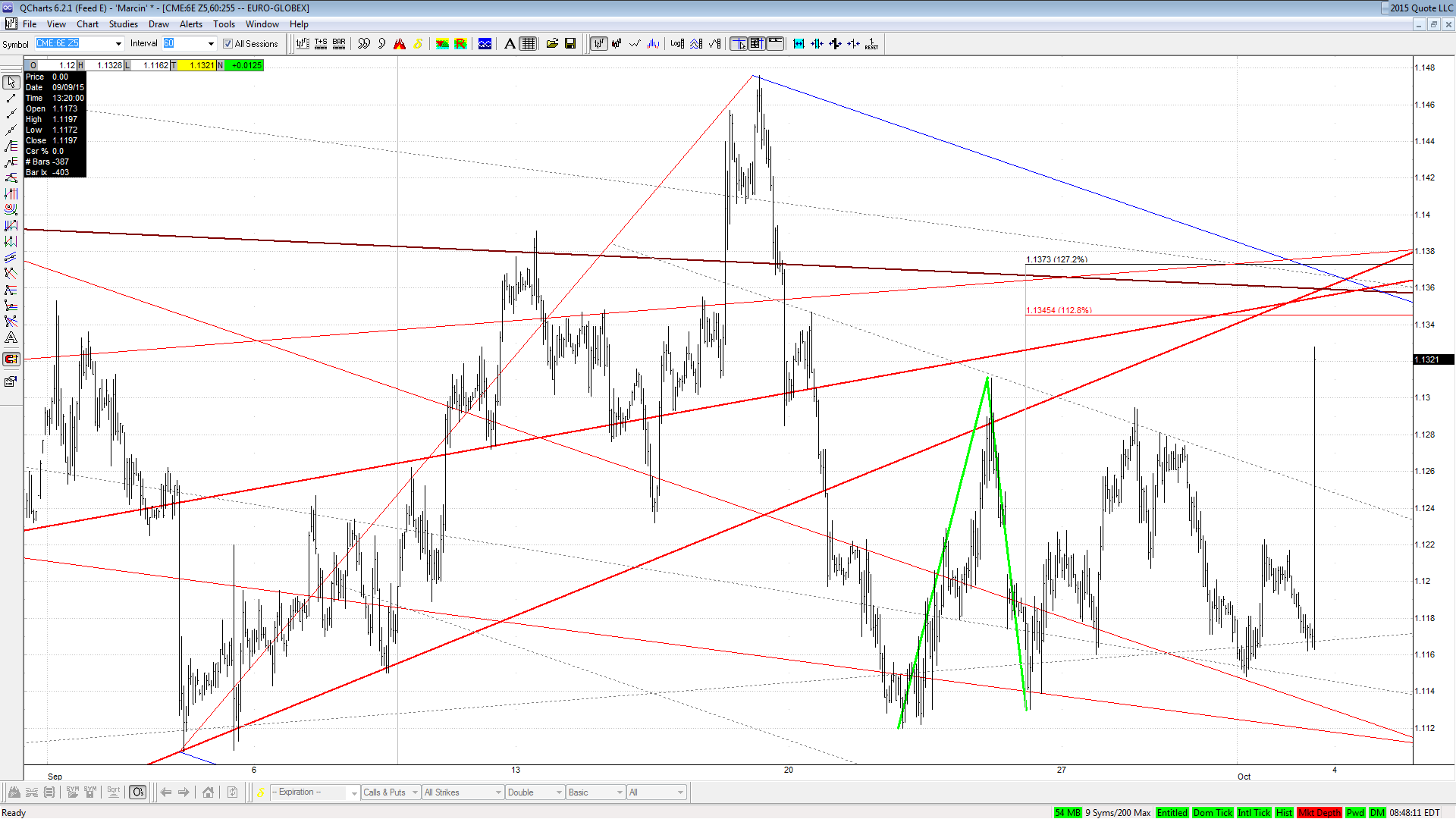The height and width of the screenshot is (819, 1456).
Task: Expand the Basic dropdown in the options bar
Action: pyautogui.click(x=620, y=792)
